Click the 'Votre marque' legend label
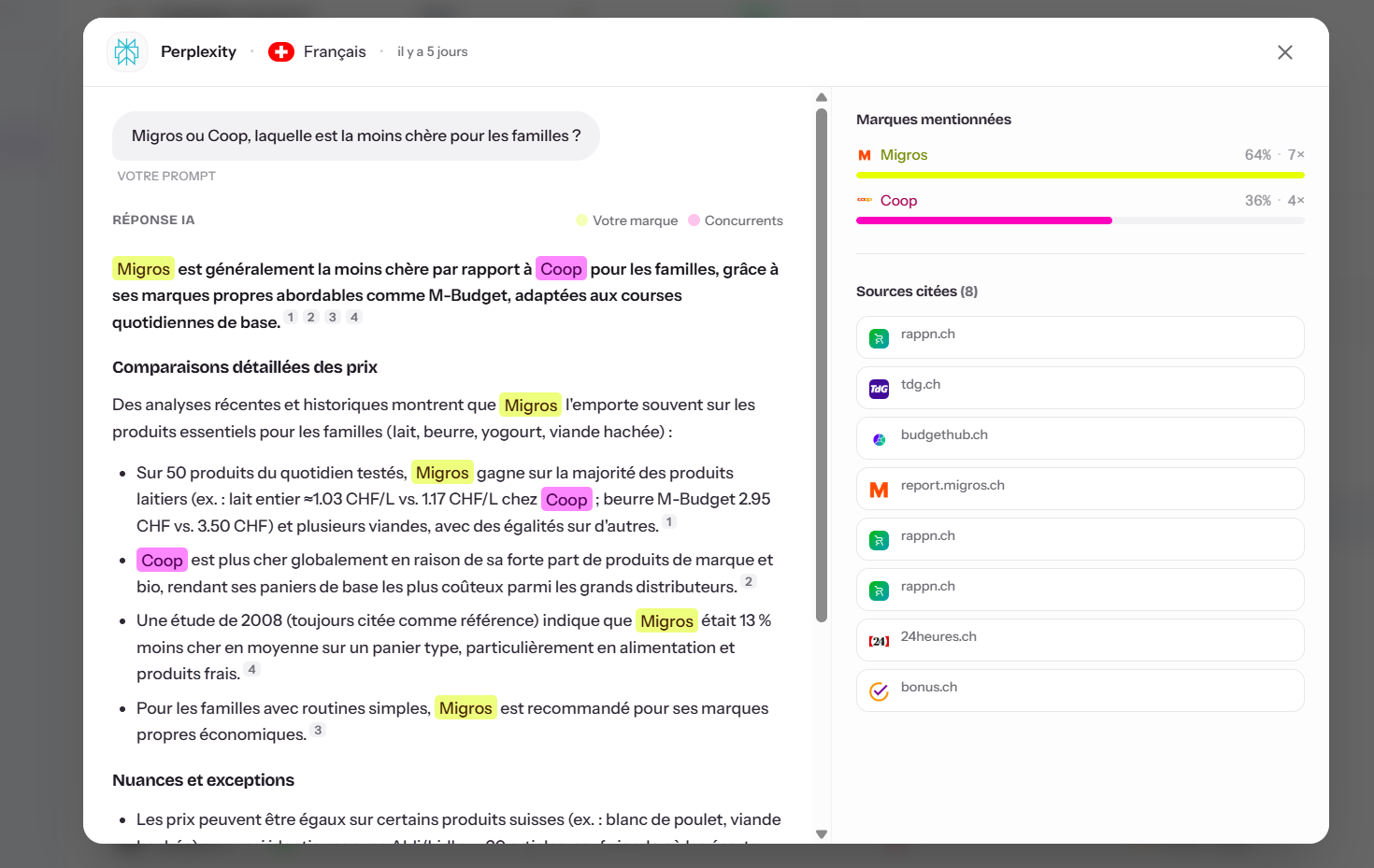The image size is (1374, 868). (x=636, y=221)
